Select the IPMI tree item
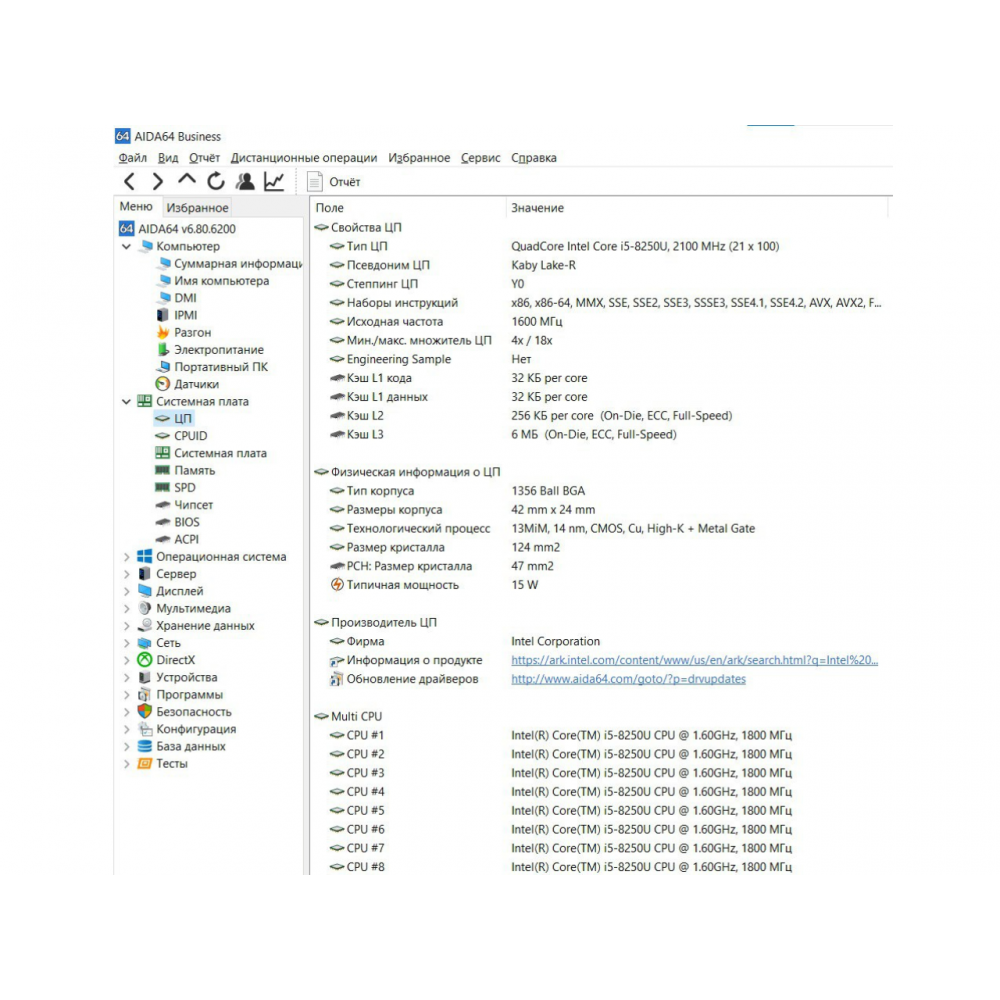This screenshot has width=1000, height=1000. [x=186, y=315]
